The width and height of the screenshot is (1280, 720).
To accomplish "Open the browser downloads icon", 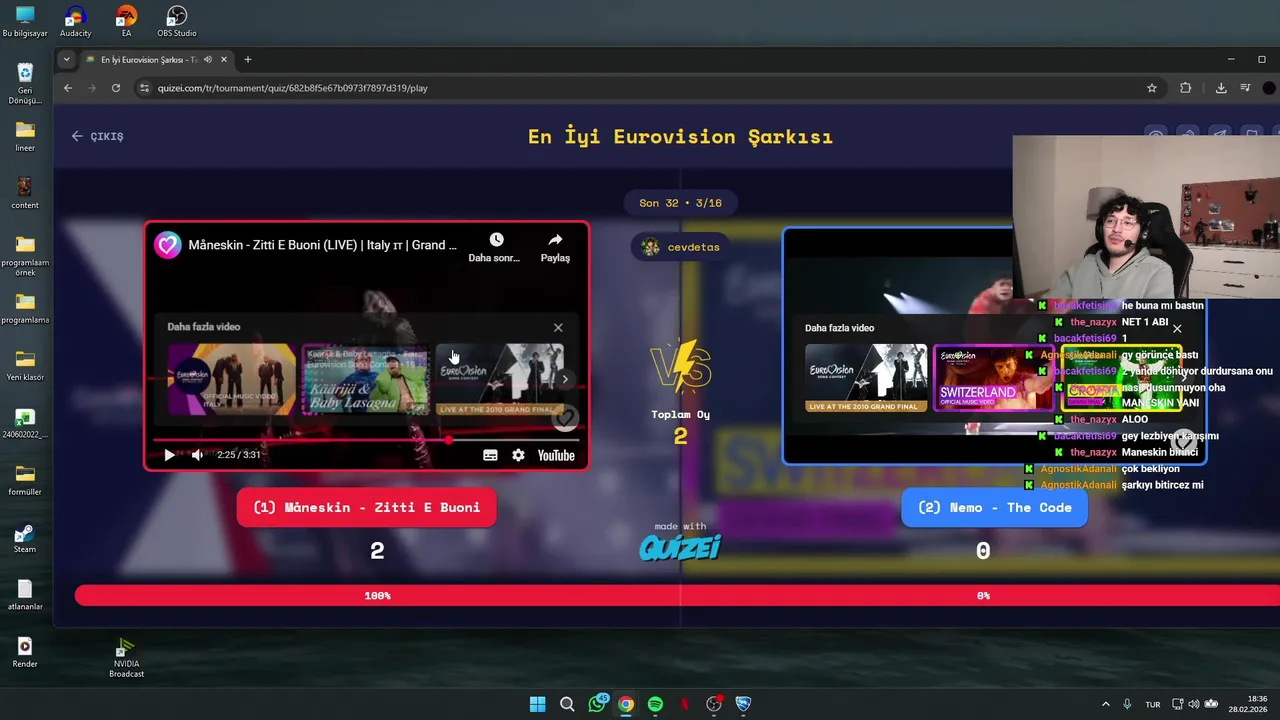I will tap(1221, 88).
